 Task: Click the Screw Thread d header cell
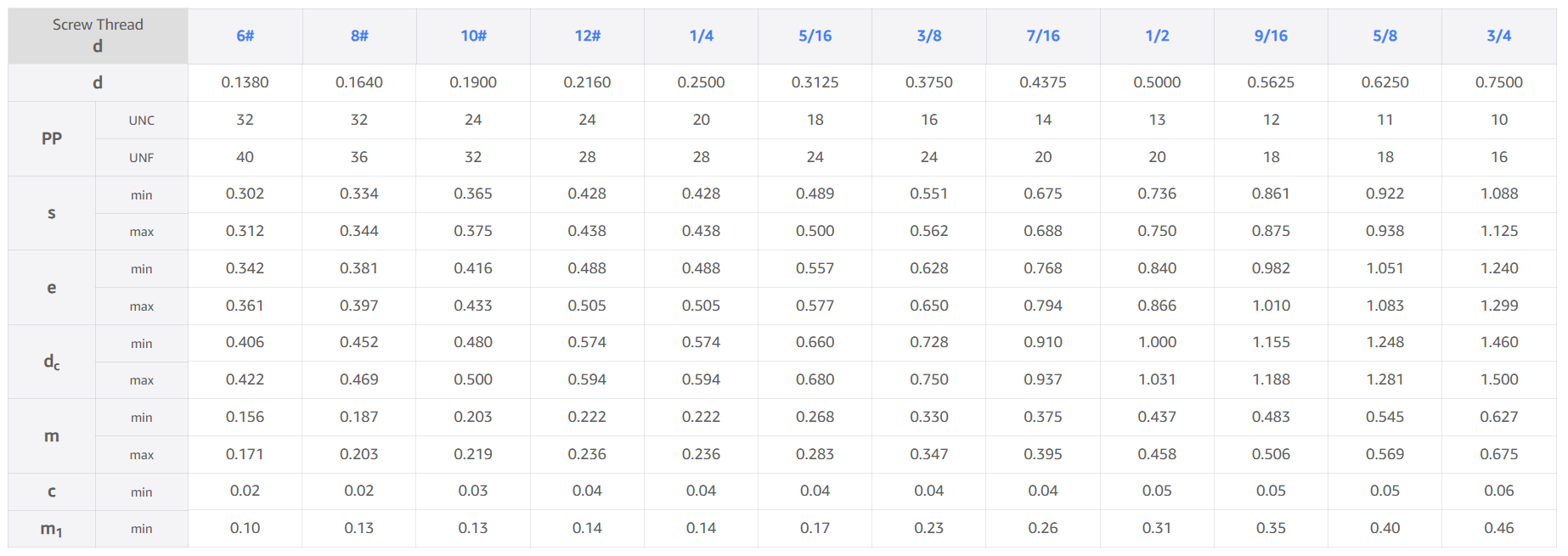coord(98,36)
